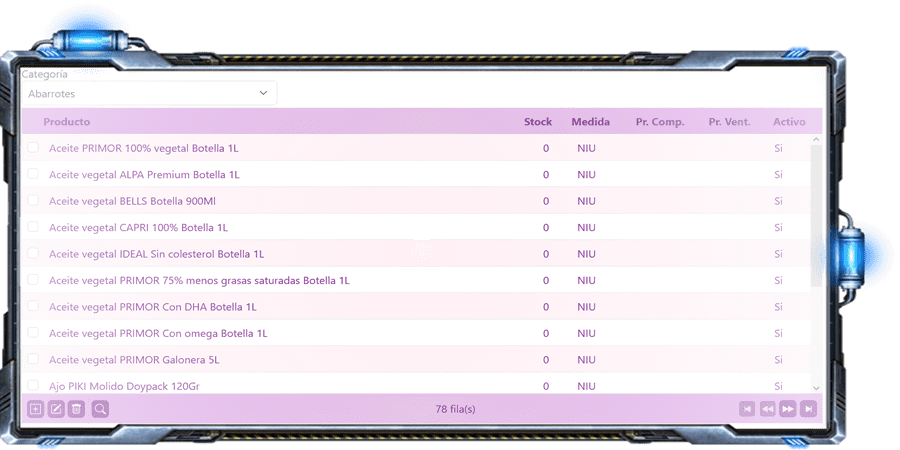Check the Aceite PRIMOR 100% vegetal row
The height and width of the screenshot is (450, 900).
33,148
